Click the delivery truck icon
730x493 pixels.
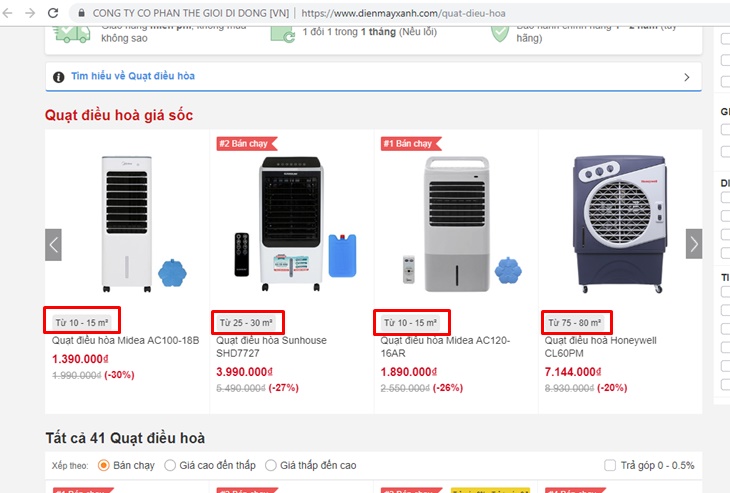pos(72,34)
